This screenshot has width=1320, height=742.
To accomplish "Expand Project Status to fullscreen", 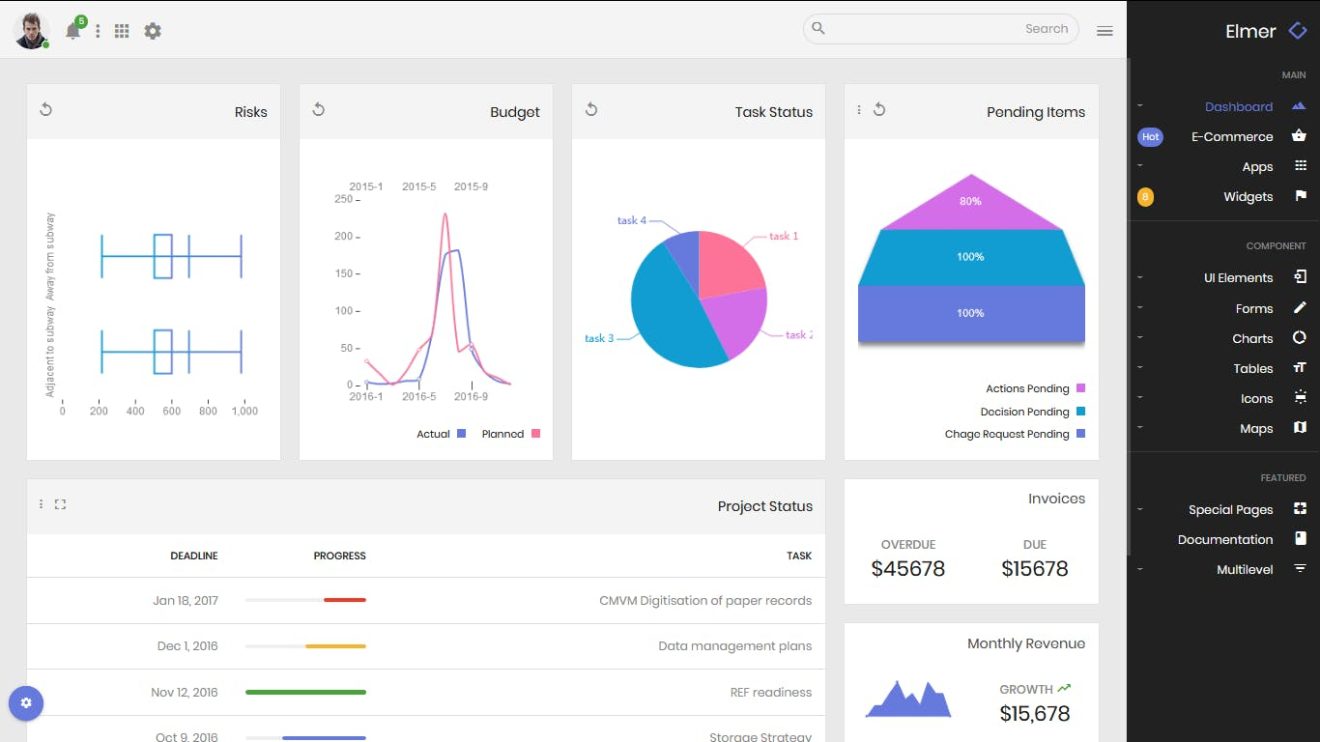I will click(60, 504).
